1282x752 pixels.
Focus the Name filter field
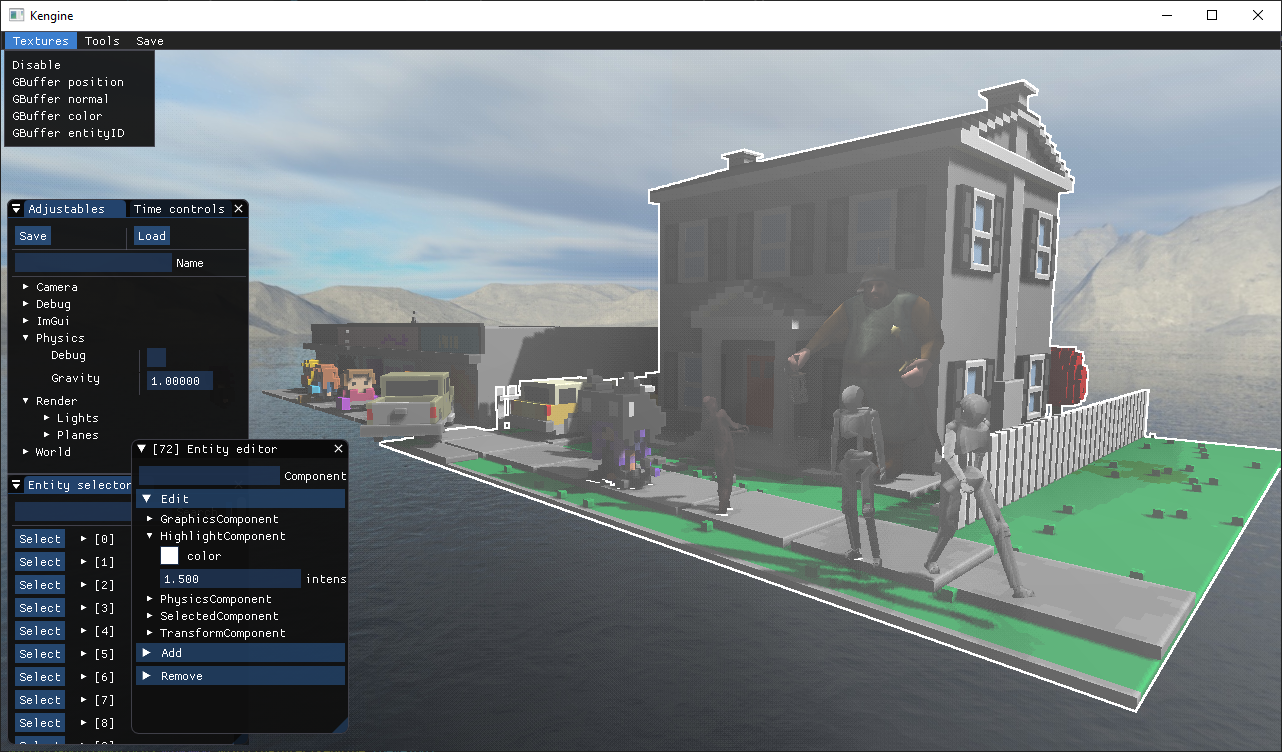click(x=93, y=263)
